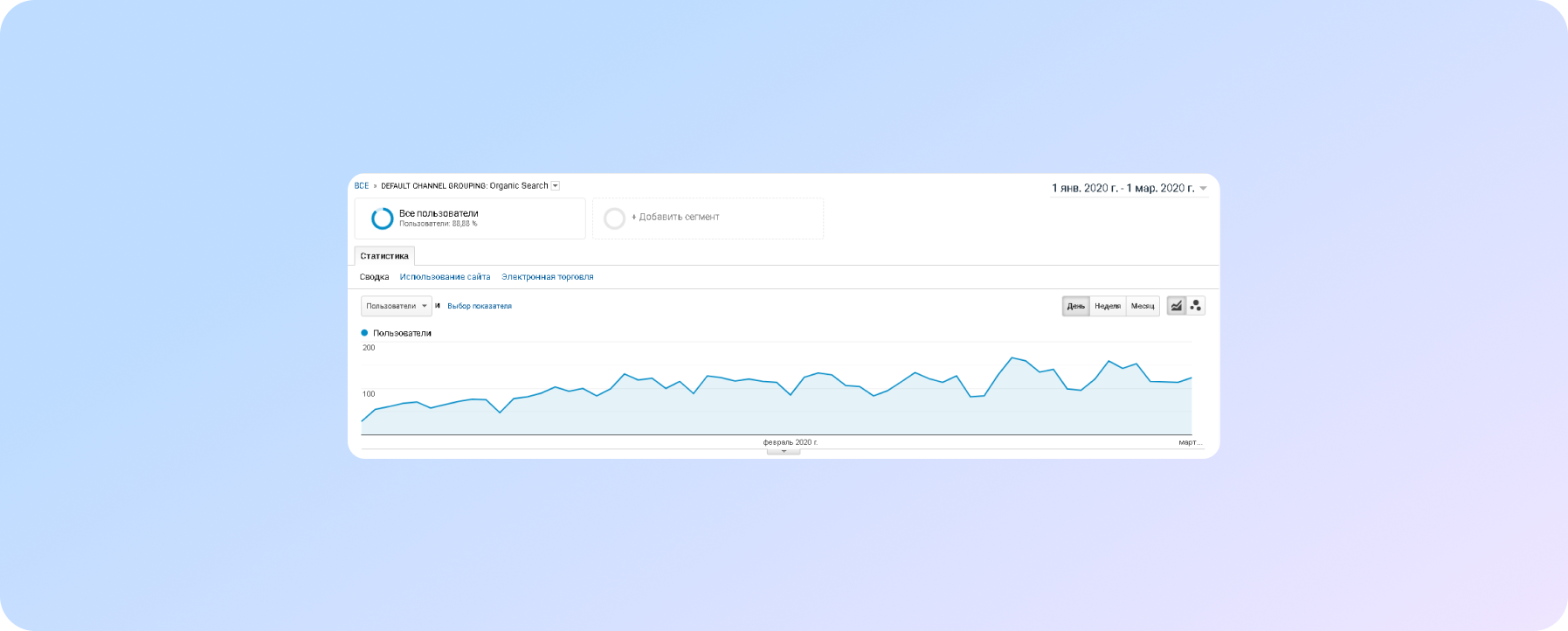Expand the annotations arrow below the chart

[x=784, y=451]
